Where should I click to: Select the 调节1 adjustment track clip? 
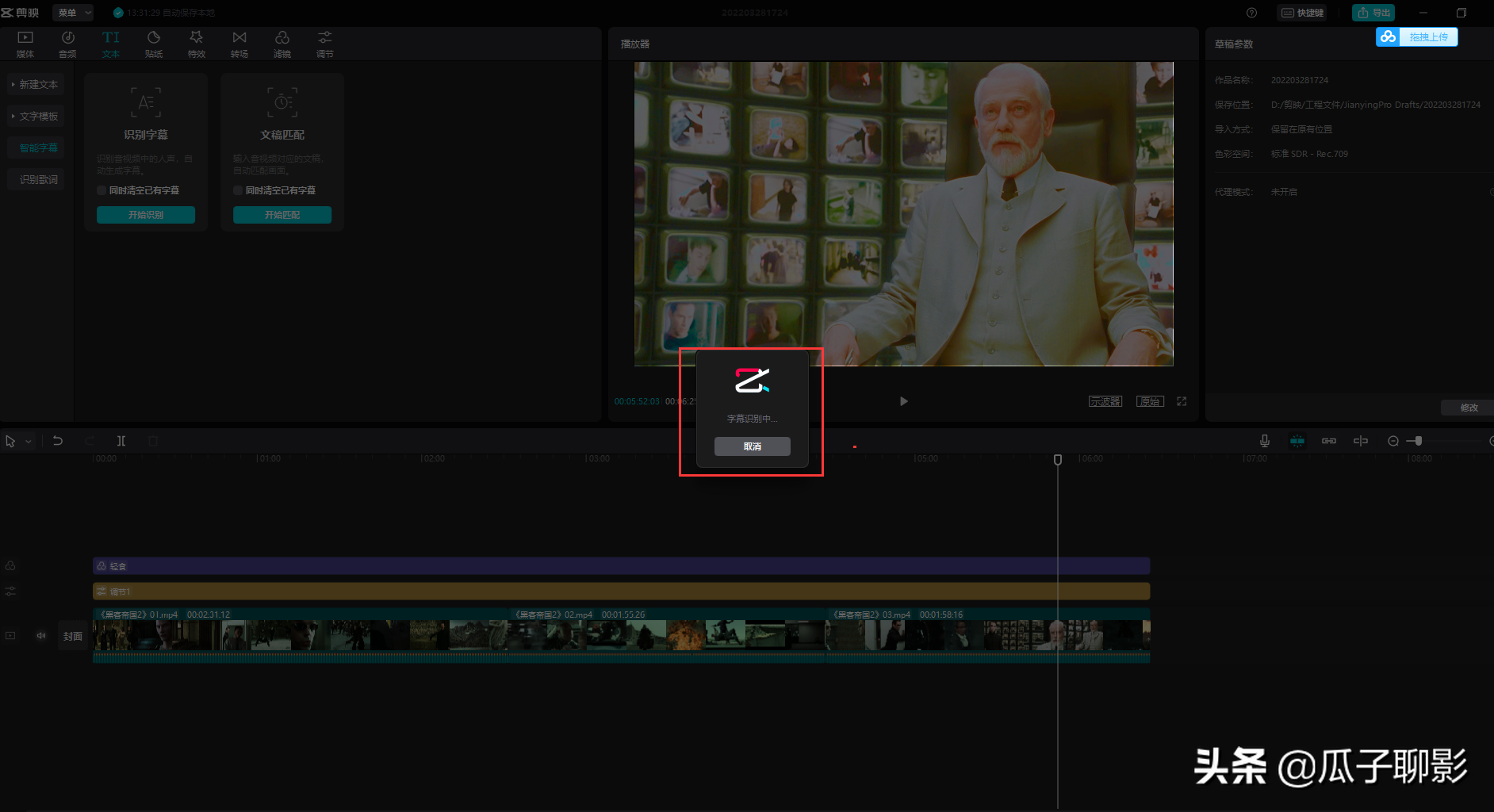pyautogui.click(x=621, y=591)
